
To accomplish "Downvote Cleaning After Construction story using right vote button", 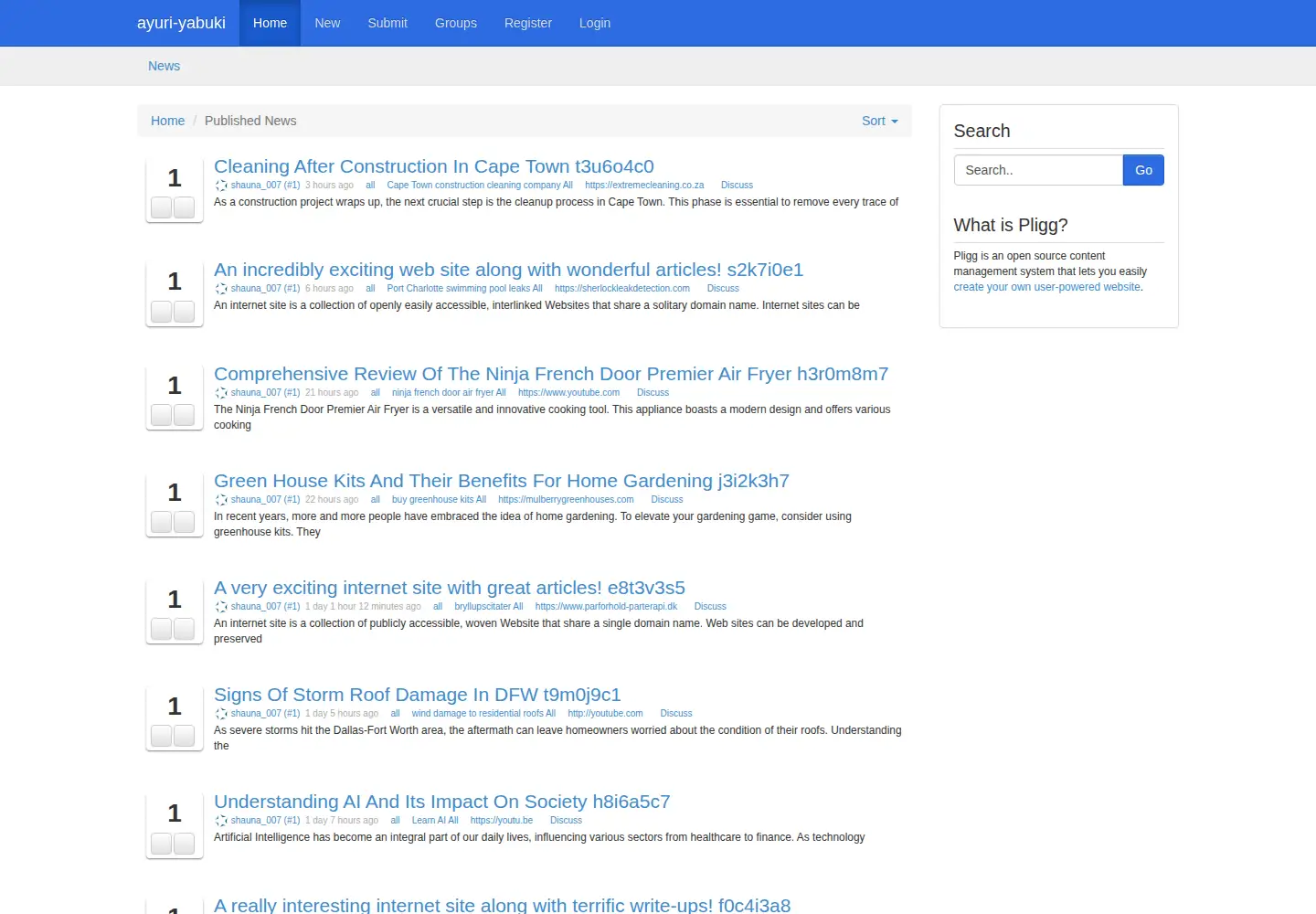I will coord(184,207).
